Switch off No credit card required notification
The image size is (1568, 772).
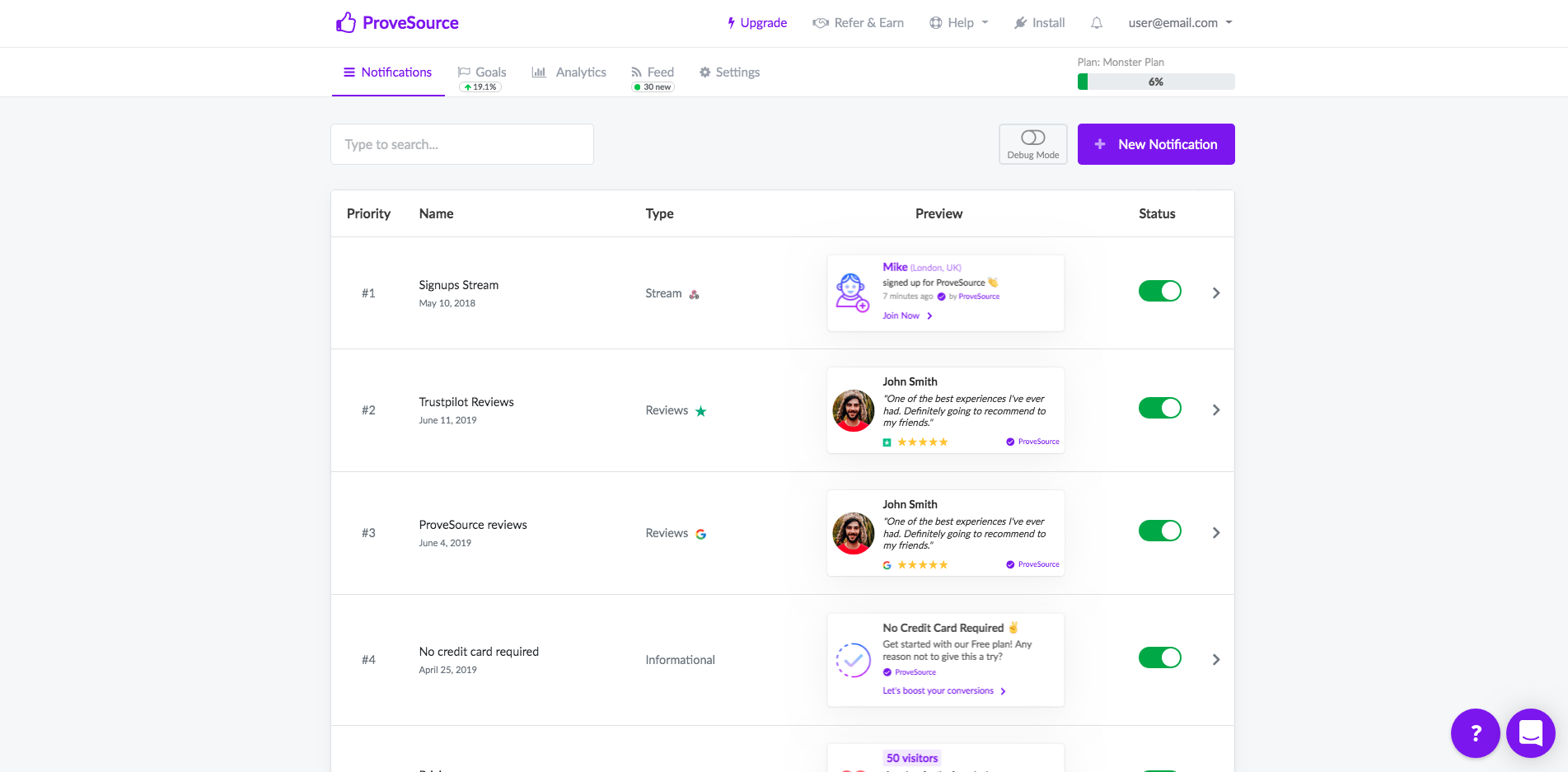pos(1160,657)
